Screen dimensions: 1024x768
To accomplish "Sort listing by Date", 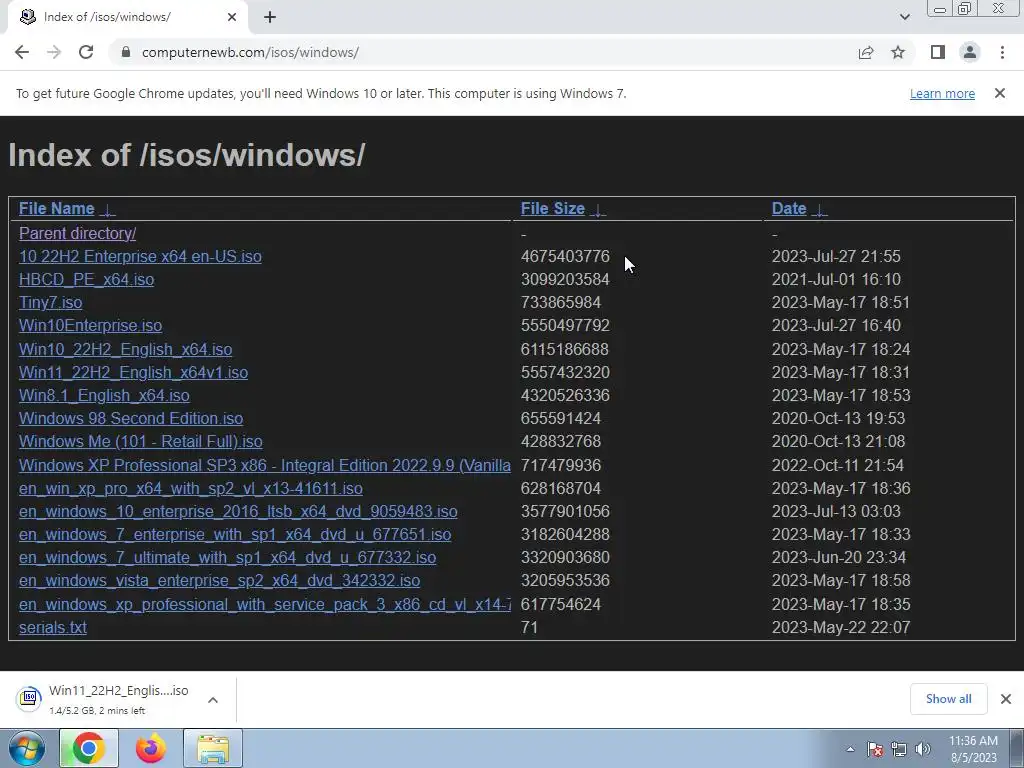I will [x=789, y=208].
